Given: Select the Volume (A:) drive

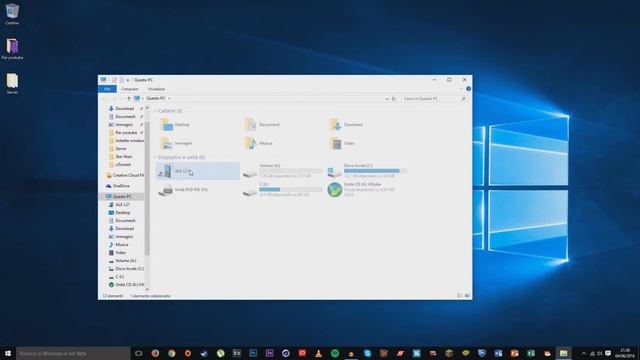Looking at the screenshot, I should (x=282, y=171).
